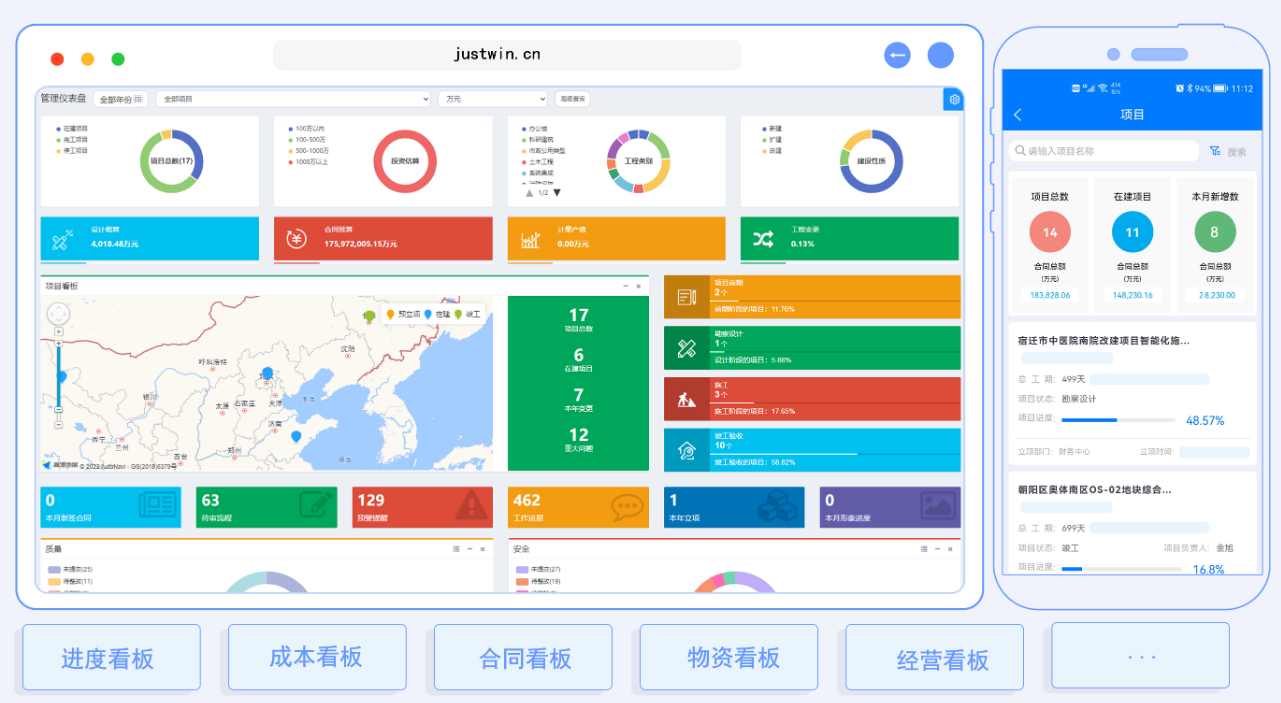The height and width of the screenshot is (703, 1281).
Task: Open the 全部年份 year selector
Action: click(x=120, y=99)
